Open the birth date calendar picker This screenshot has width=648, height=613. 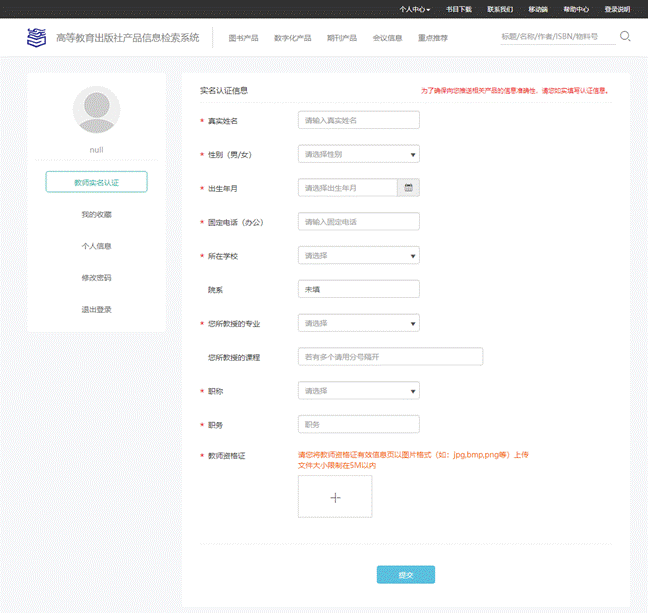pos(409,187)
